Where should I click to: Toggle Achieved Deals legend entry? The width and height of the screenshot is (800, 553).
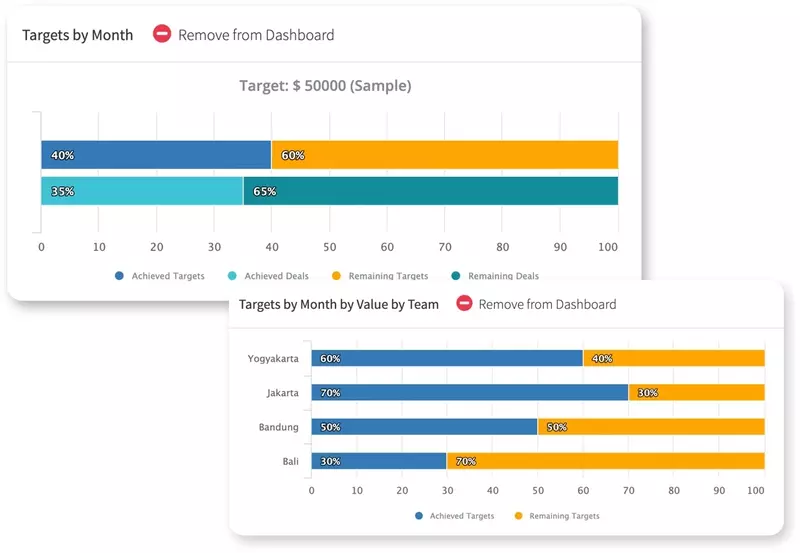[x=268, y=275]
